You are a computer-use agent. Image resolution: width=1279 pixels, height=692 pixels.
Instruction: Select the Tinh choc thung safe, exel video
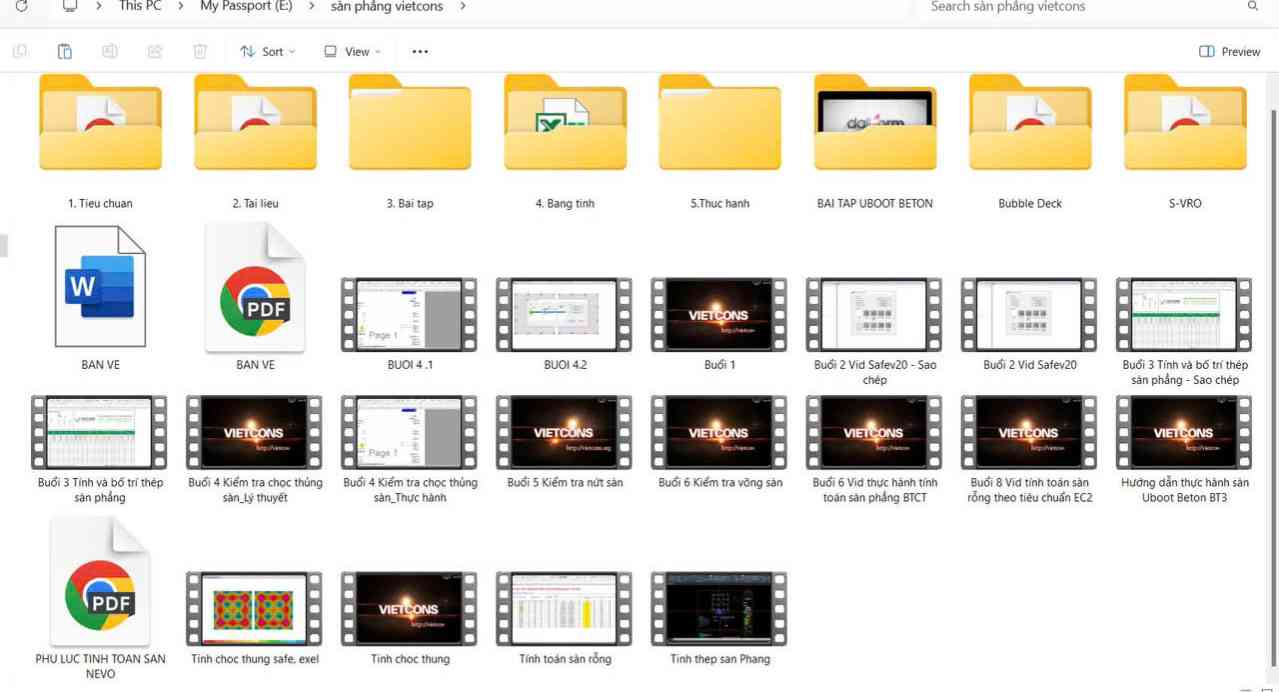coord(254,608)
